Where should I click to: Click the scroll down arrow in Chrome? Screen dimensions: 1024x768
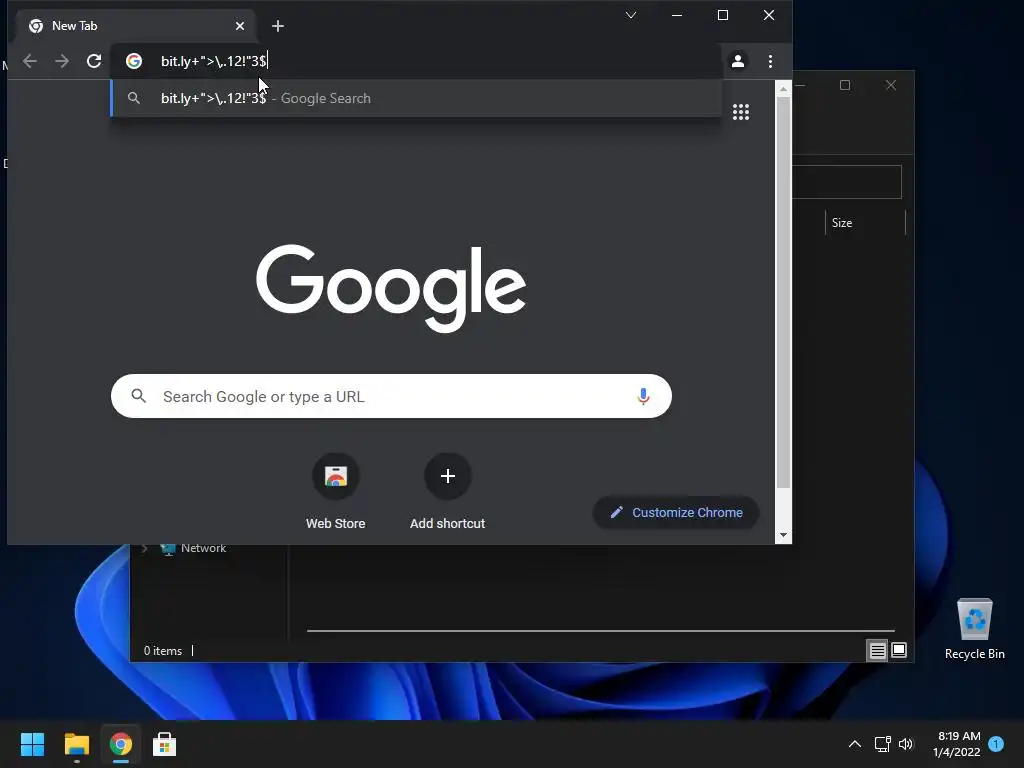click(783, 536)
